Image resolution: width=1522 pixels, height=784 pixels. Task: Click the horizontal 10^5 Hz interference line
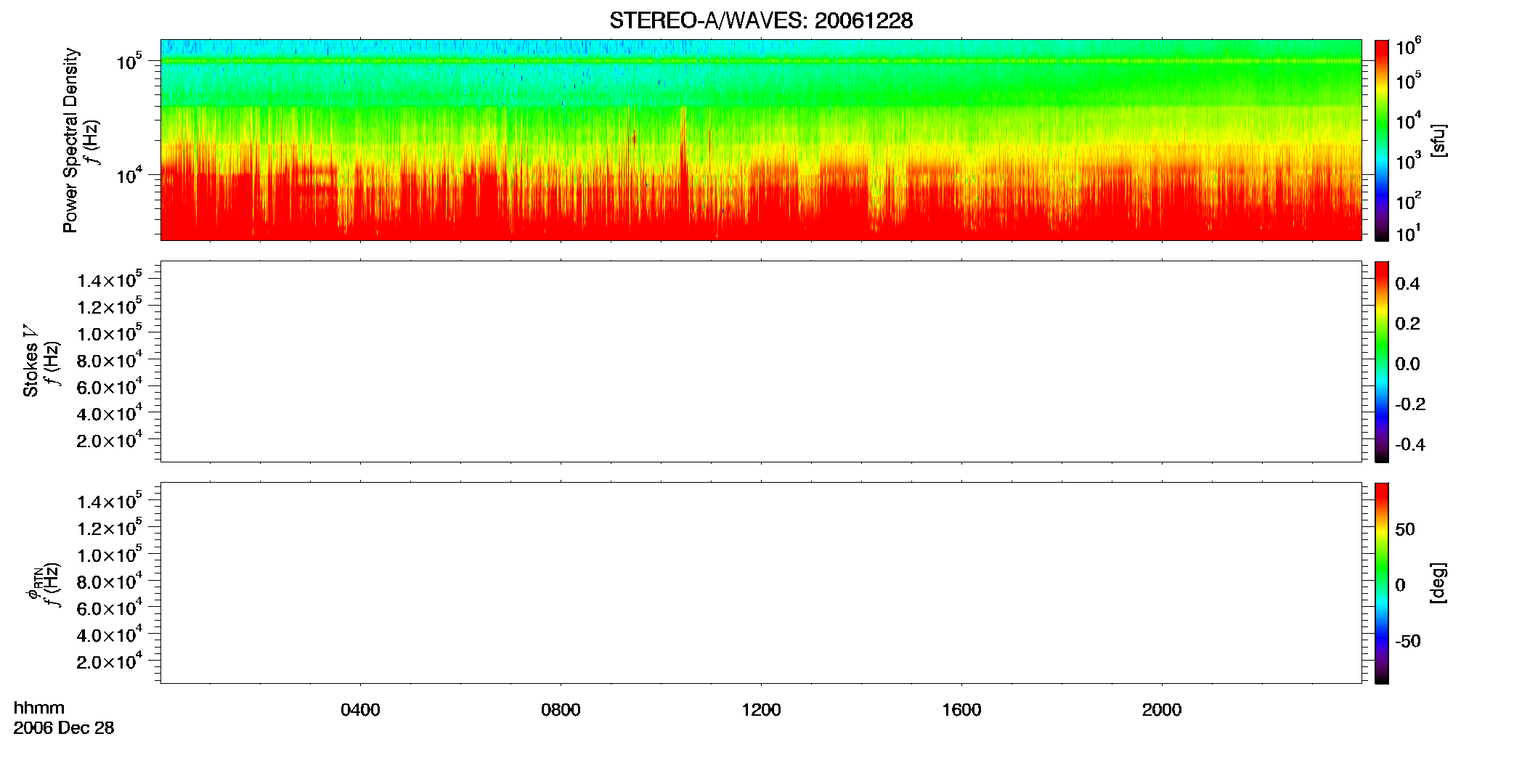[761, 61]
